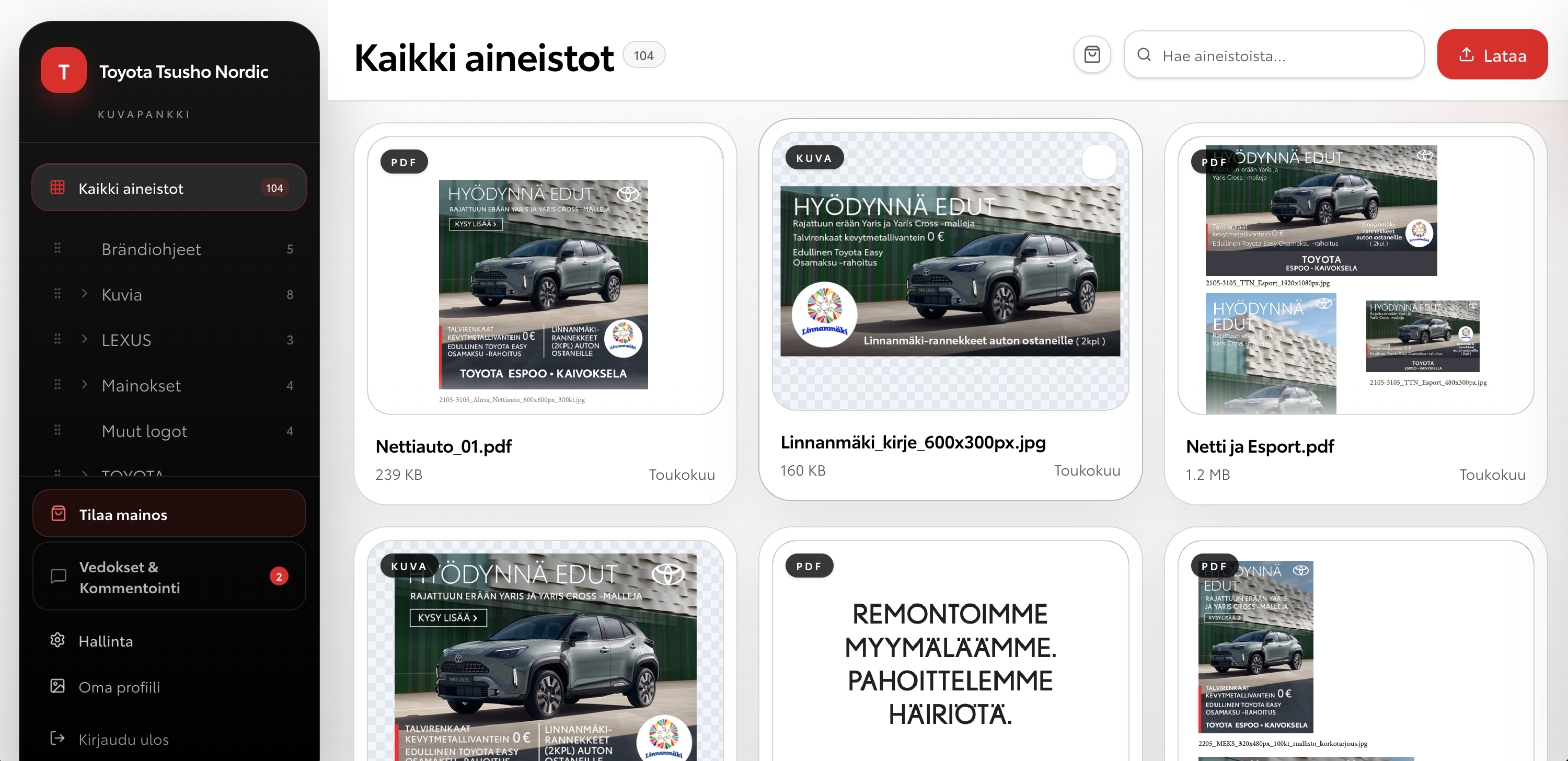Screen dimensions: 1568x761
Task: Open the Mainokset folder label
Action: click(x=141, y=385)
